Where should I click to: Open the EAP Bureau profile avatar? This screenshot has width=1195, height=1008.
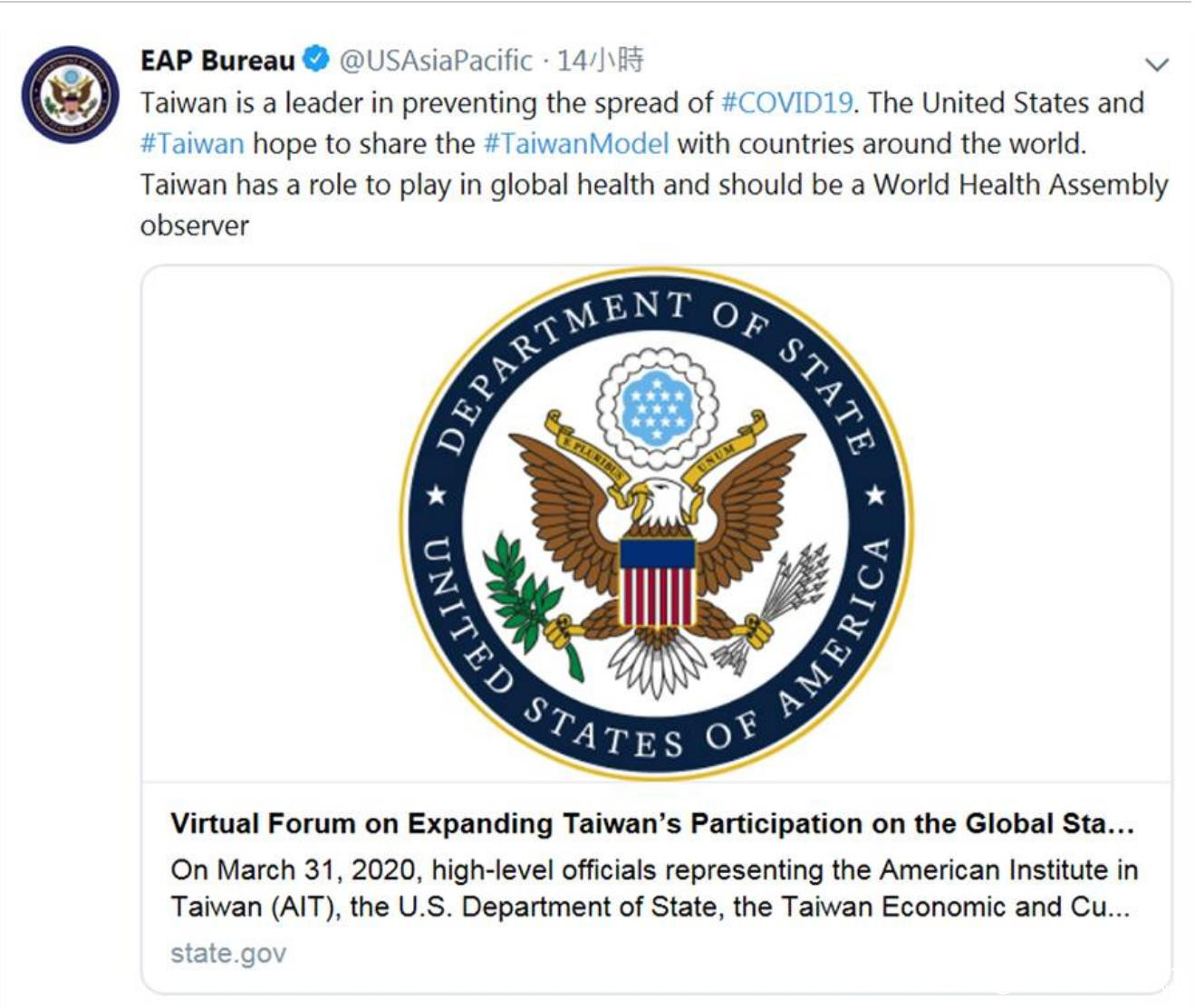point(70,94)
